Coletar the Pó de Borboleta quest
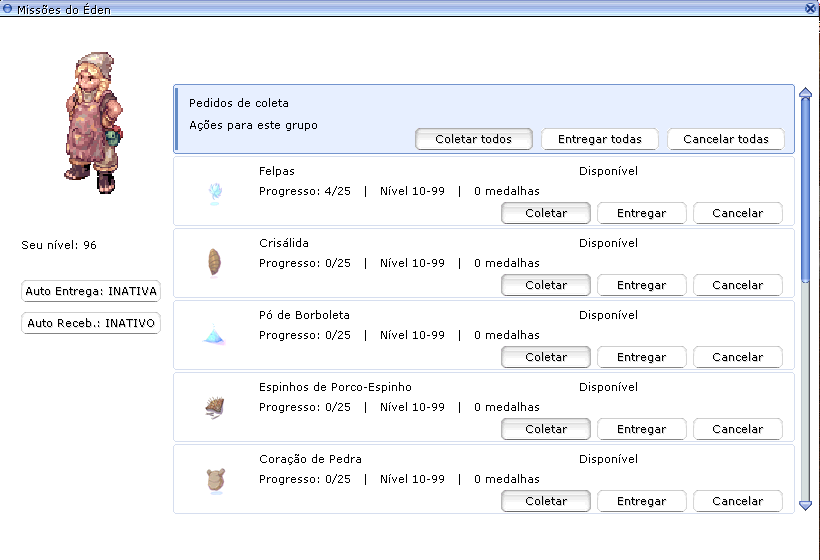820x560 pixels. pyautogui.click(x=546, y=357)
